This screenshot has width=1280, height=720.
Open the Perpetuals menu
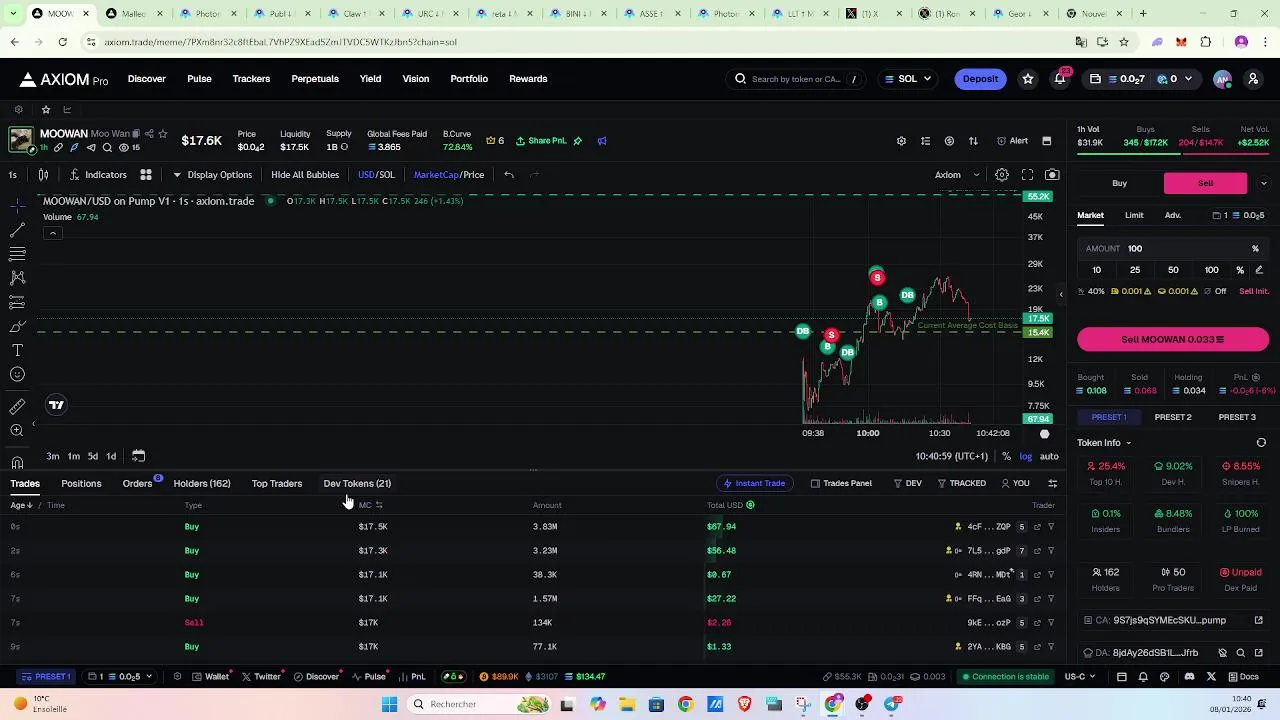[315, 79]
